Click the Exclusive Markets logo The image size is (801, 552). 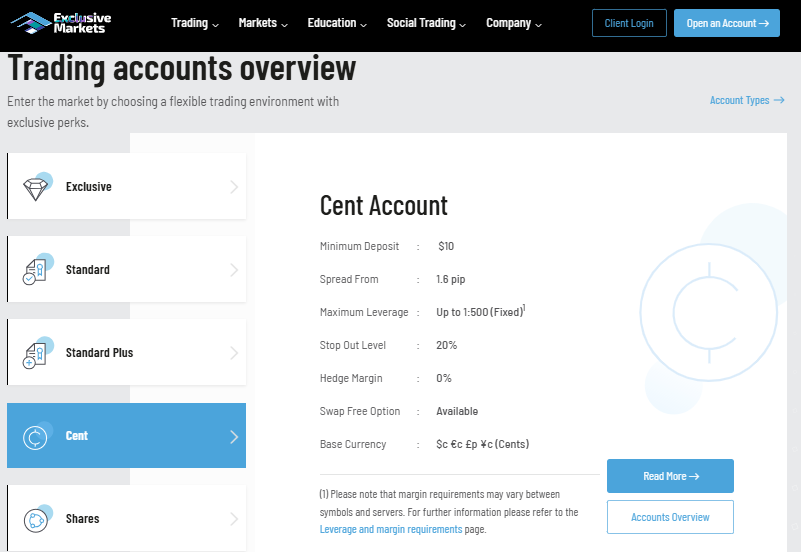[61, 23]
